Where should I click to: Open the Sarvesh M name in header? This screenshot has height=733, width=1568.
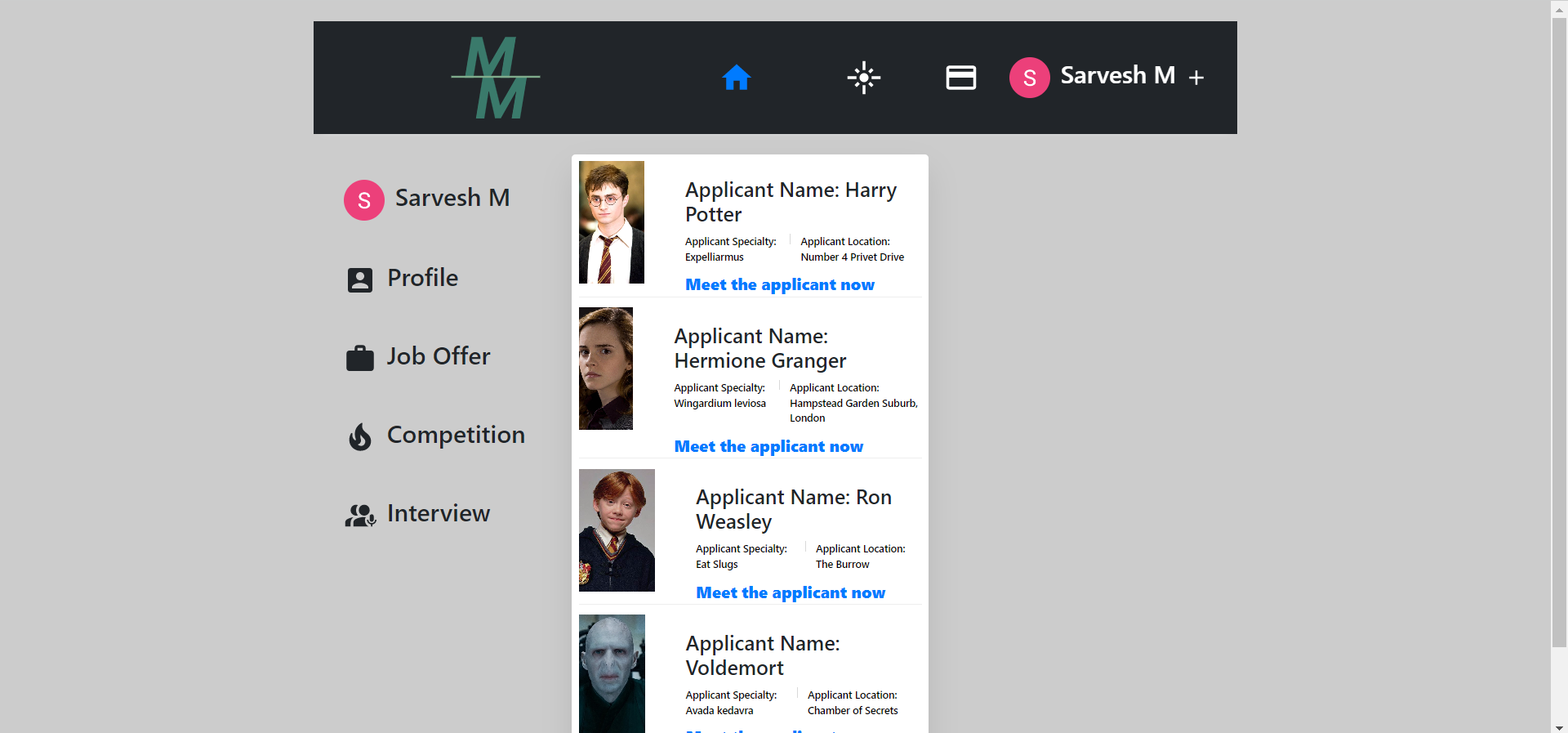(x=1118, y=75)
